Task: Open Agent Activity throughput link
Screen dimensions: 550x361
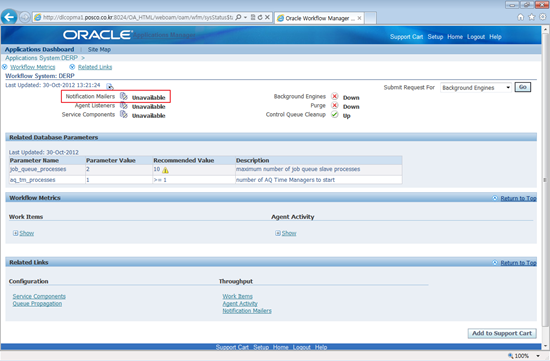Action: pyautogui.click(x=240, y=304)
